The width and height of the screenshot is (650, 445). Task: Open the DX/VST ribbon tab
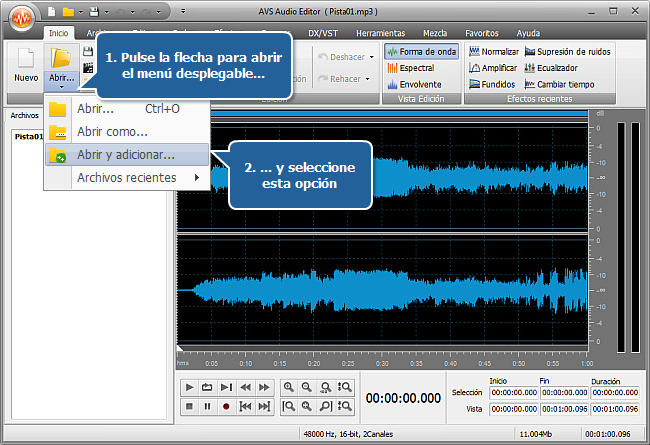[x=323, y=33]
